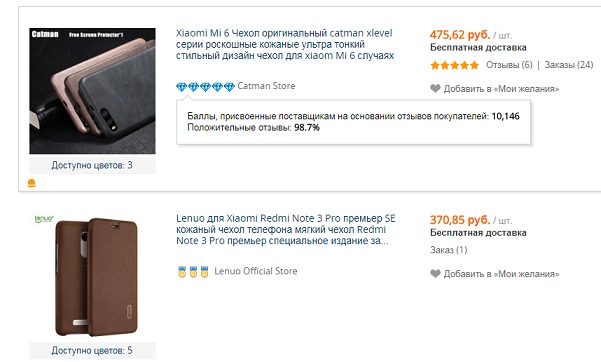The width and height of the screenshot is (601, 362).
Task: Click the Доступно цветов: 5 label
Action: coord(92,350)
